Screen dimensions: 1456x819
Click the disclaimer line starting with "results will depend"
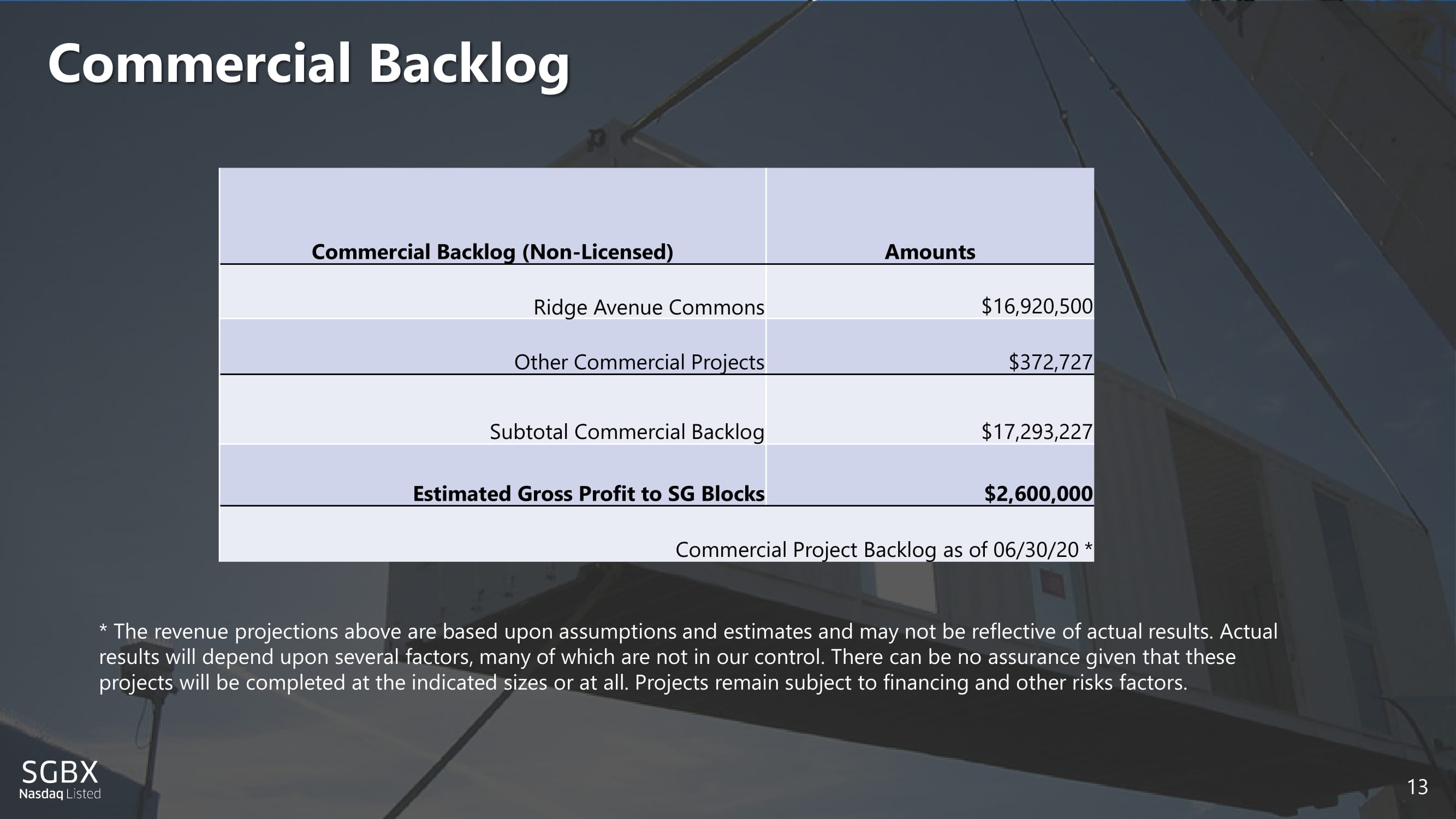[x=667, y=657]
